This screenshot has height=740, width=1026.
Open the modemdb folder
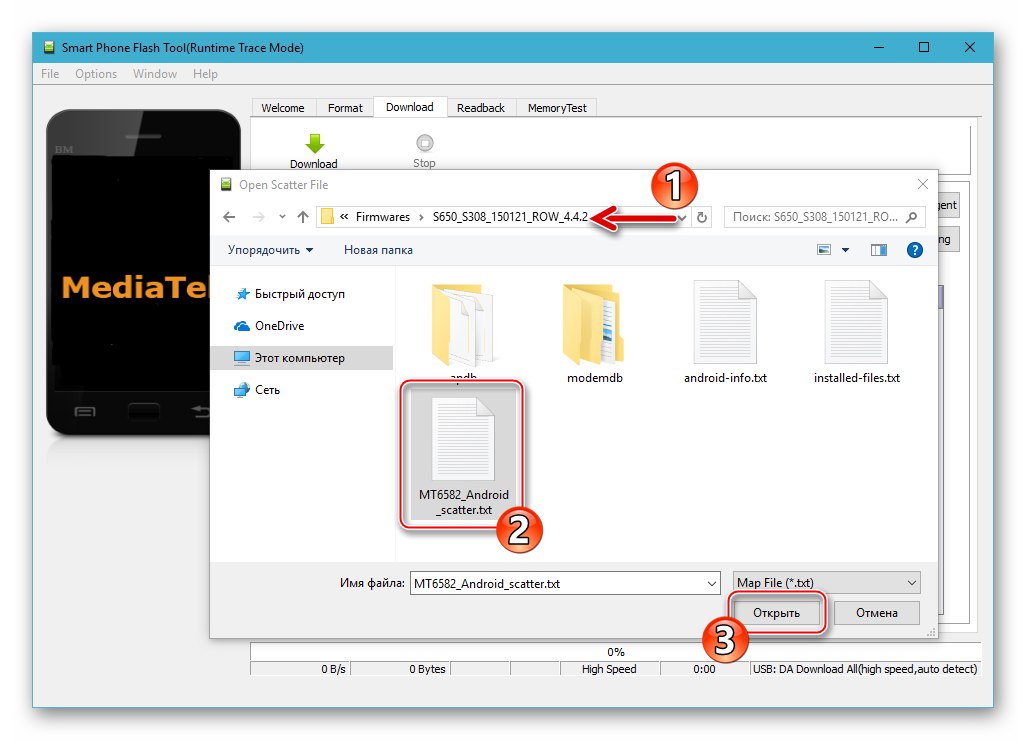click(x=594, y=333)
